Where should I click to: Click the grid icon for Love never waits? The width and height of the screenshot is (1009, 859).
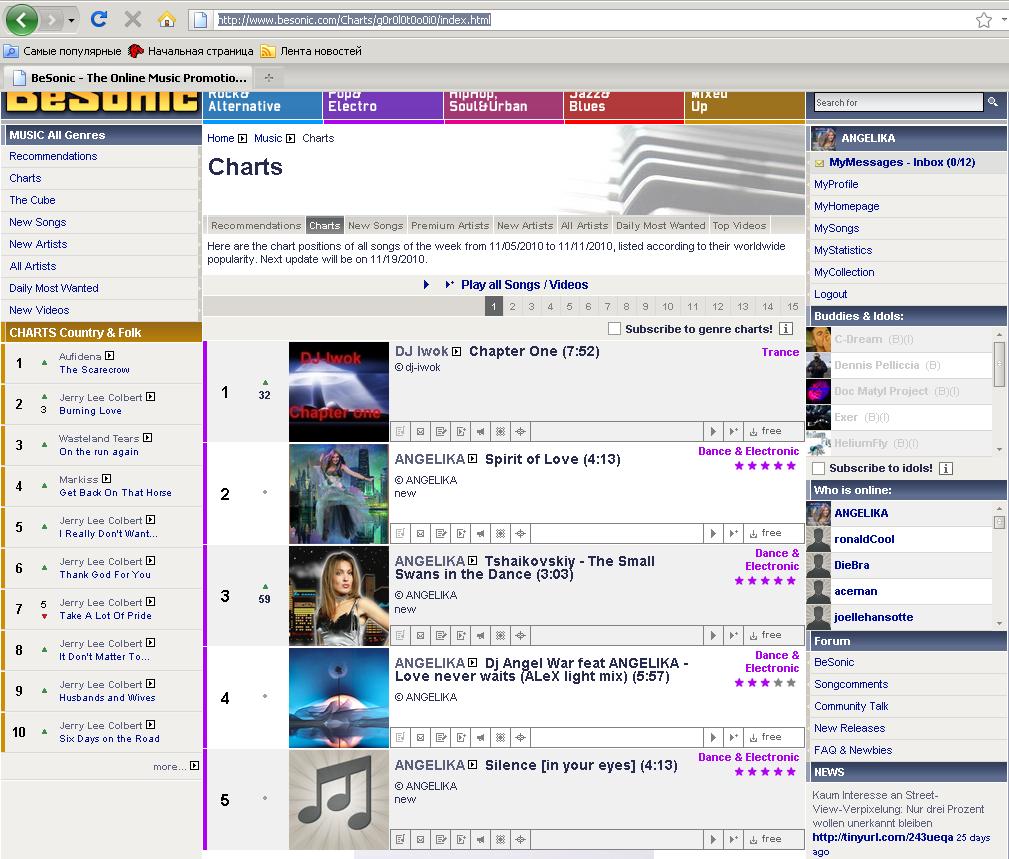pos(500,737)
